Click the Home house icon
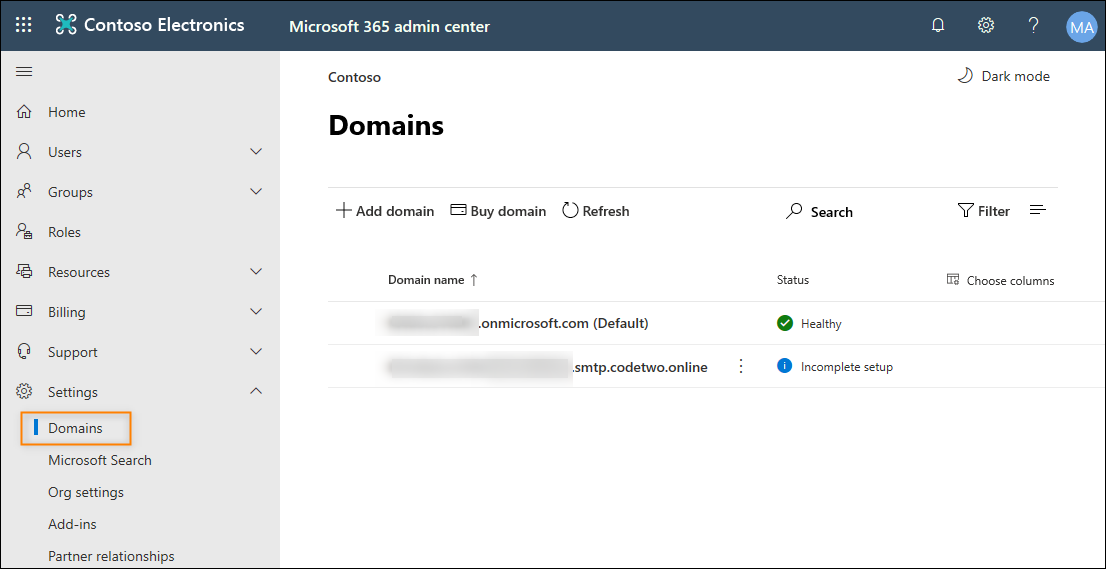This screenshot has width=1106, height=569. (x=25, y=112)
